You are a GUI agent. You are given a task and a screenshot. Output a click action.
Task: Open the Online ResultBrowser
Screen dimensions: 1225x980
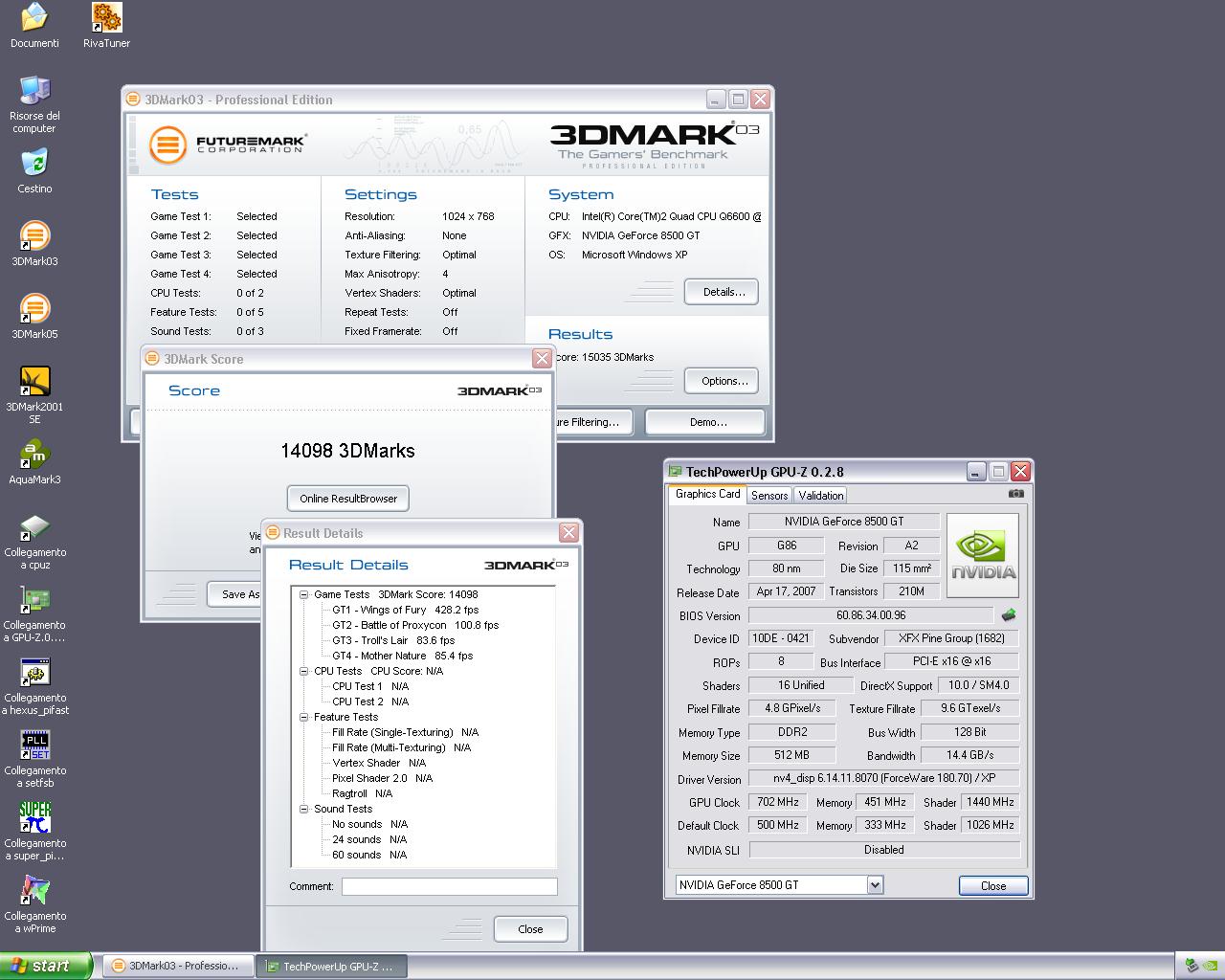point(348,499)
